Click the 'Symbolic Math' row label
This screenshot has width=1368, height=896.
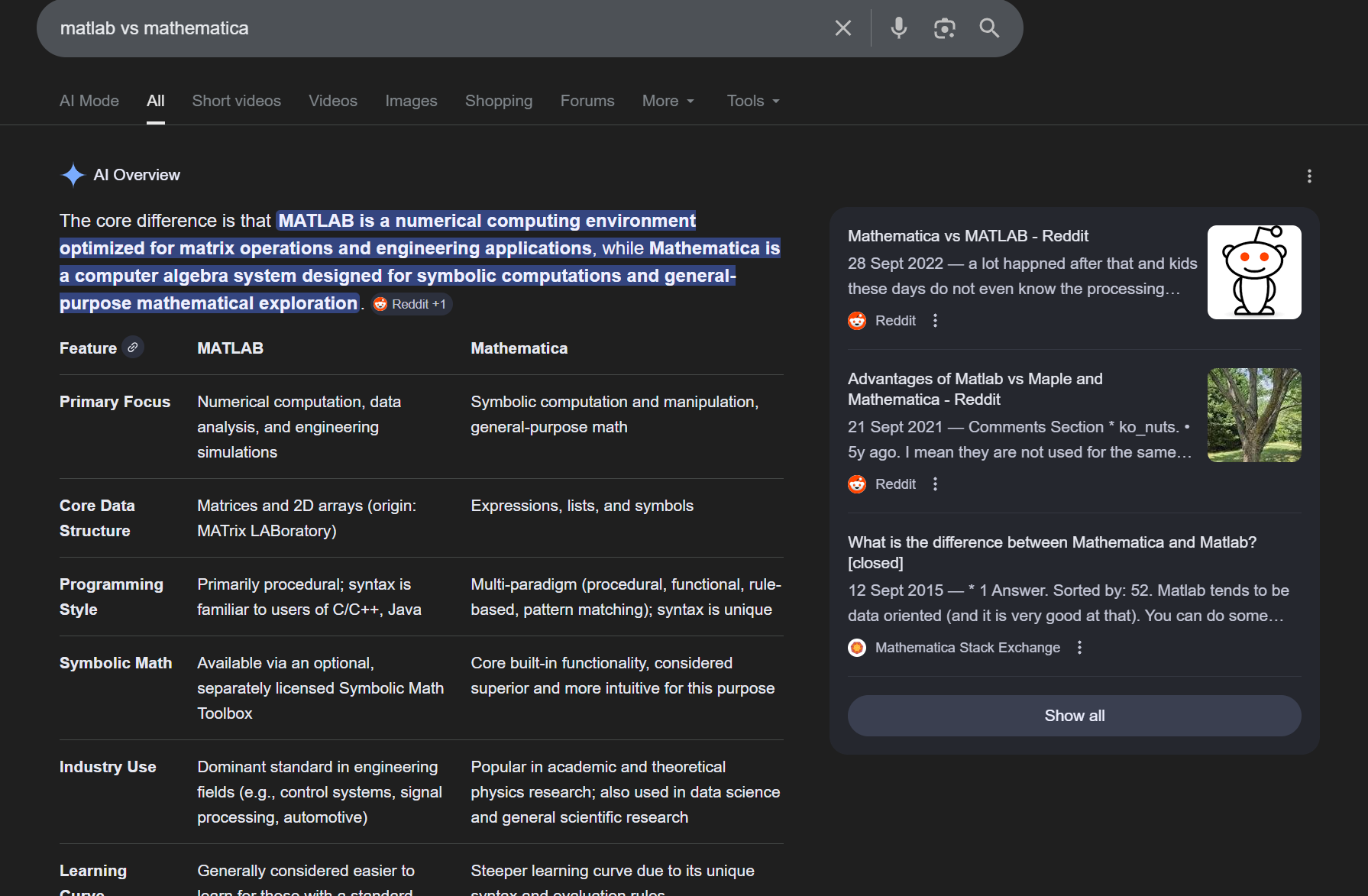(x=116, y=663)
